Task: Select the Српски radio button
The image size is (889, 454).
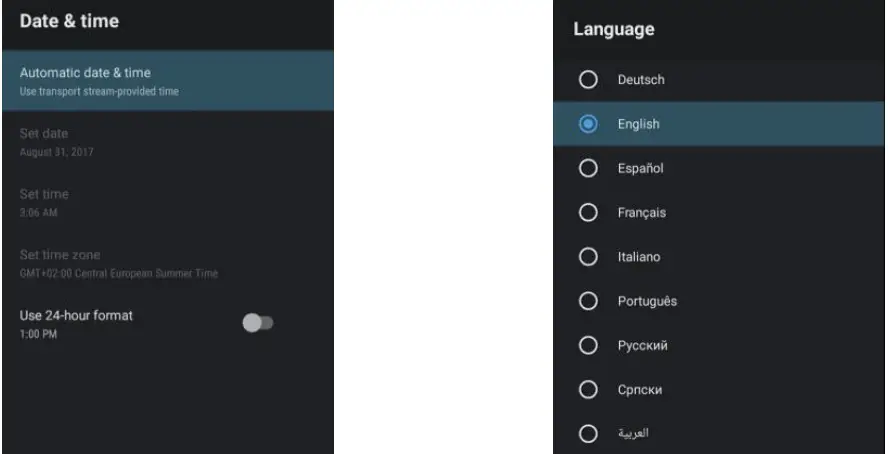Action: 589,389
